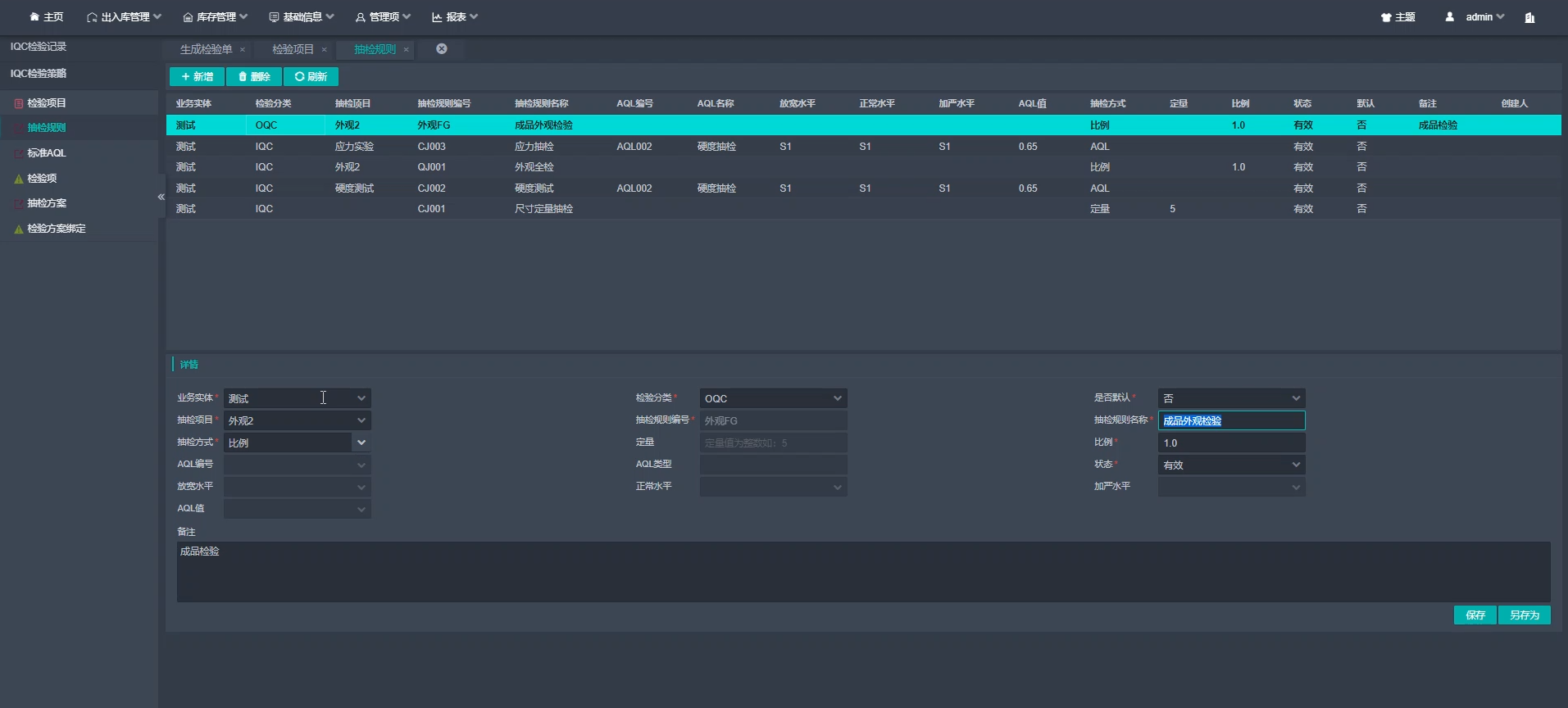Click the 检验方案绑定 triangle icon
This screenshot has height=708, width=1568.
(x=19, y=229)
